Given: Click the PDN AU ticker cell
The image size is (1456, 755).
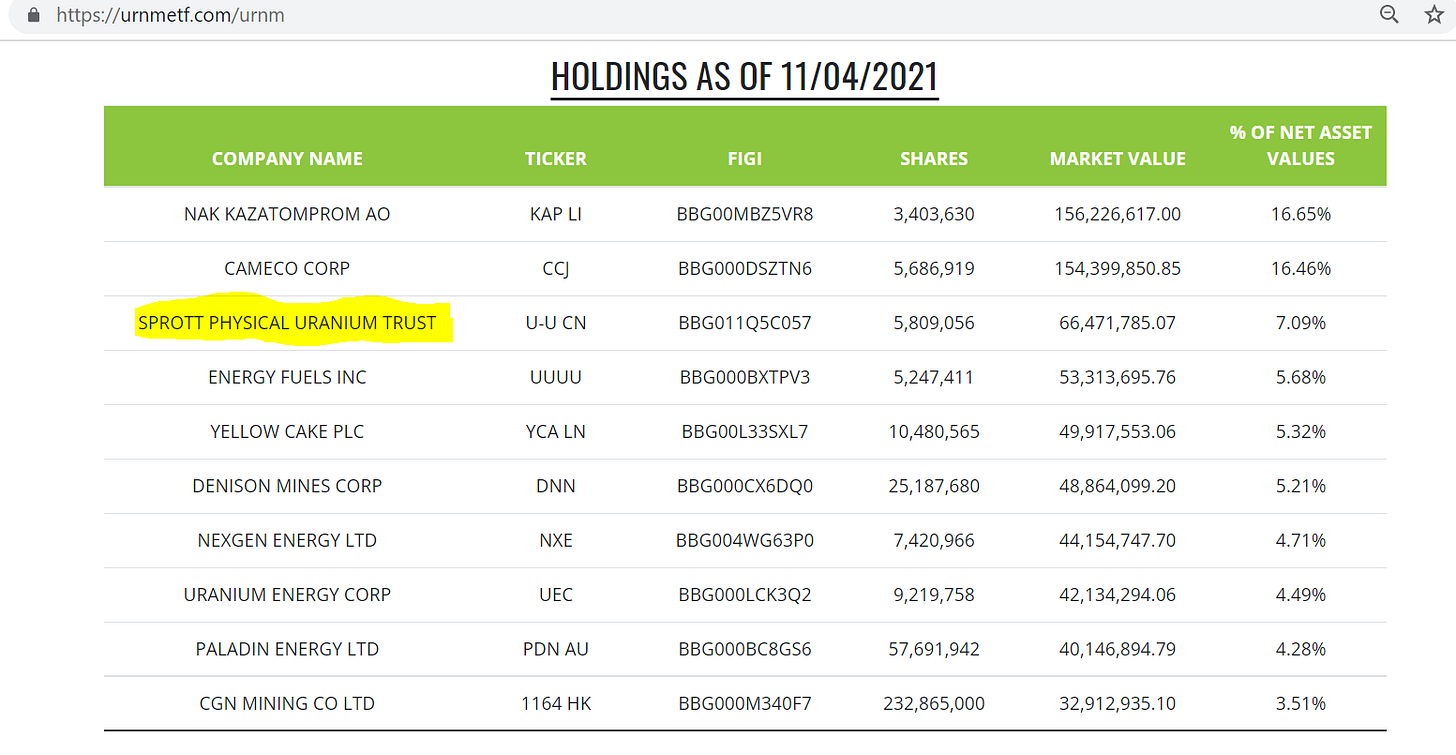Looking at the screenshot, I should click(556, 649).
